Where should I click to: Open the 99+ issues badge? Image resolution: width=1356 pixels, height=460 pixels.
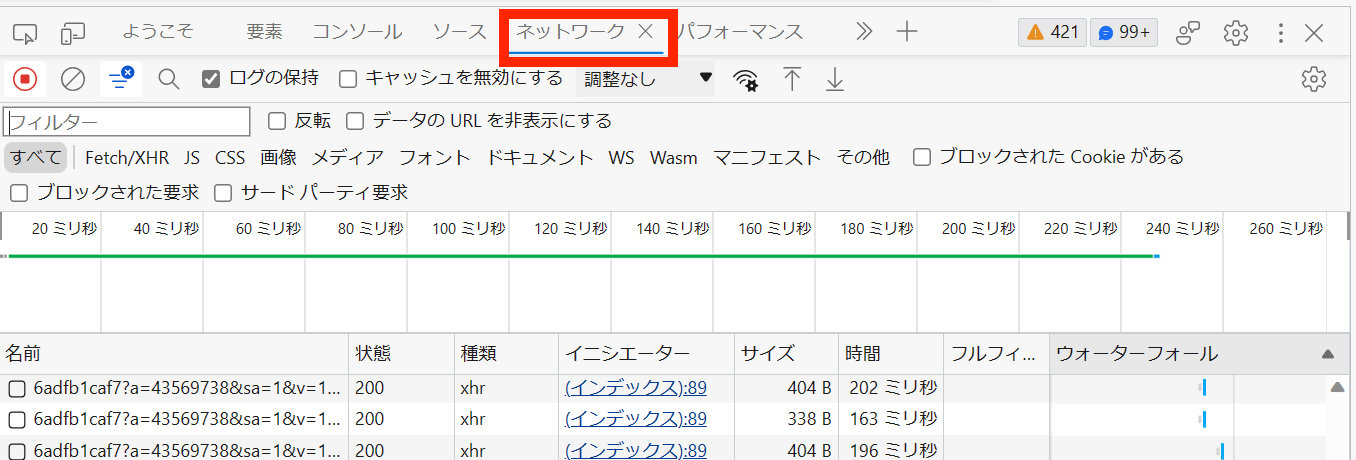(x=1124, y=32)
